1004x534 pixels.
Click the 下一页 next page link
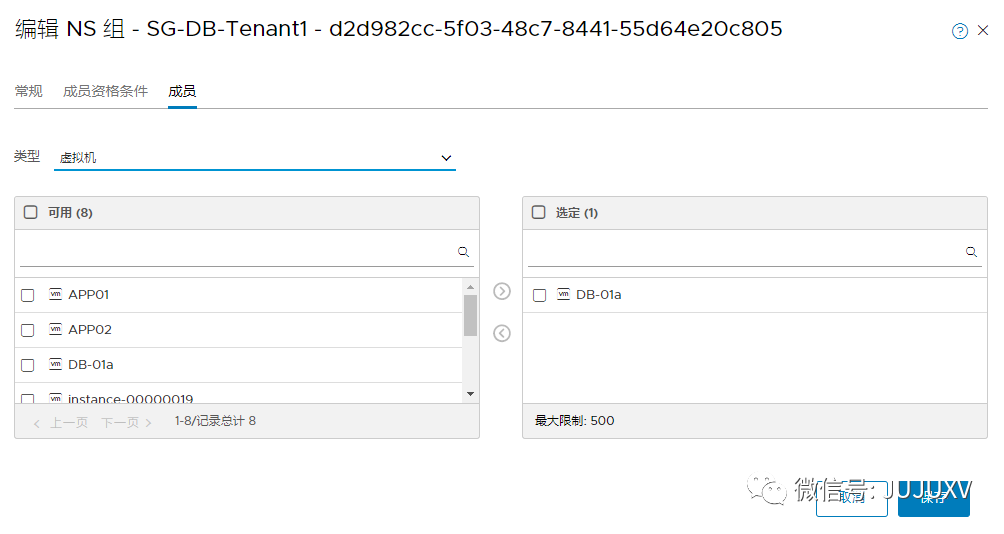(x=126, y=423)
